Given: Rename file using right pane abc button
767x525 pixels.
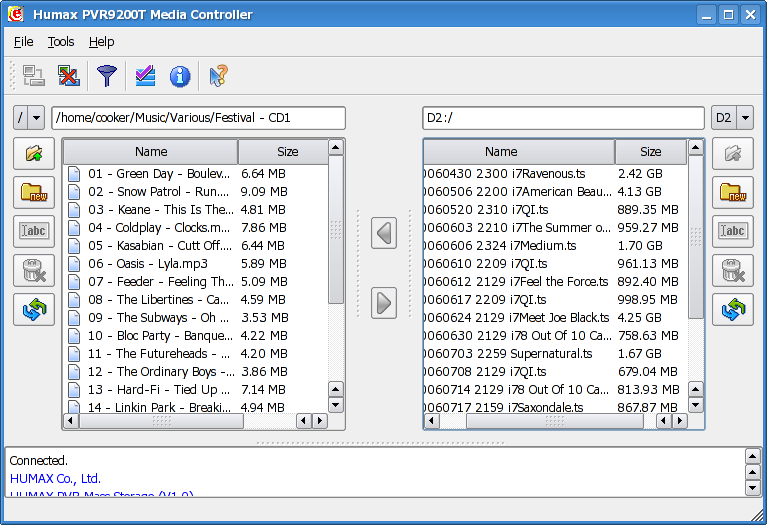Looking at the screenshot, I should [733, 231].
